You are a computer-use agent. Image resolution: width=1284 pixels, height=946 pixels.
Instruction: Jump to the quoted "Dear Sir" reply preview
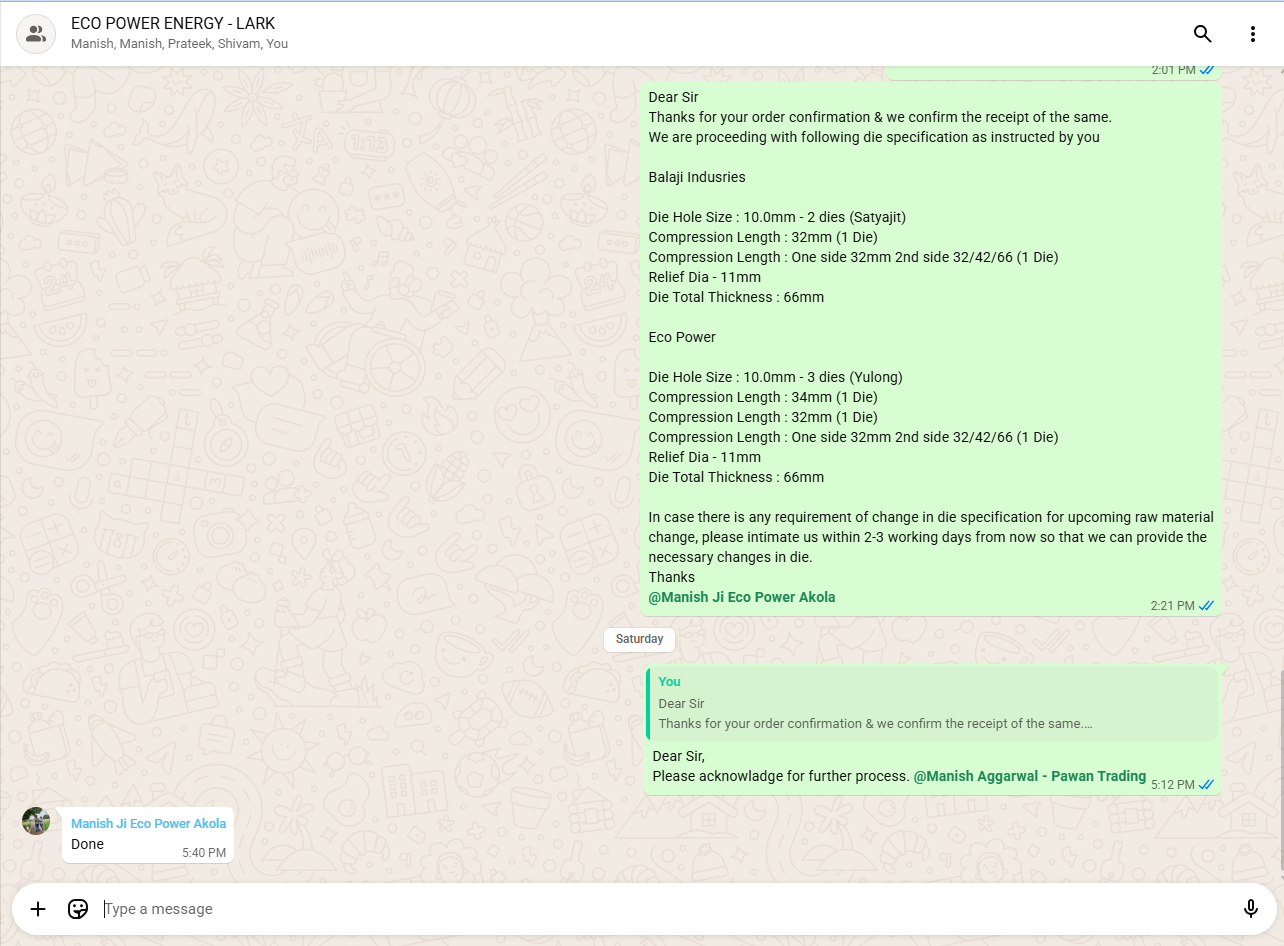pyautogui.click(x=932, y=705)
